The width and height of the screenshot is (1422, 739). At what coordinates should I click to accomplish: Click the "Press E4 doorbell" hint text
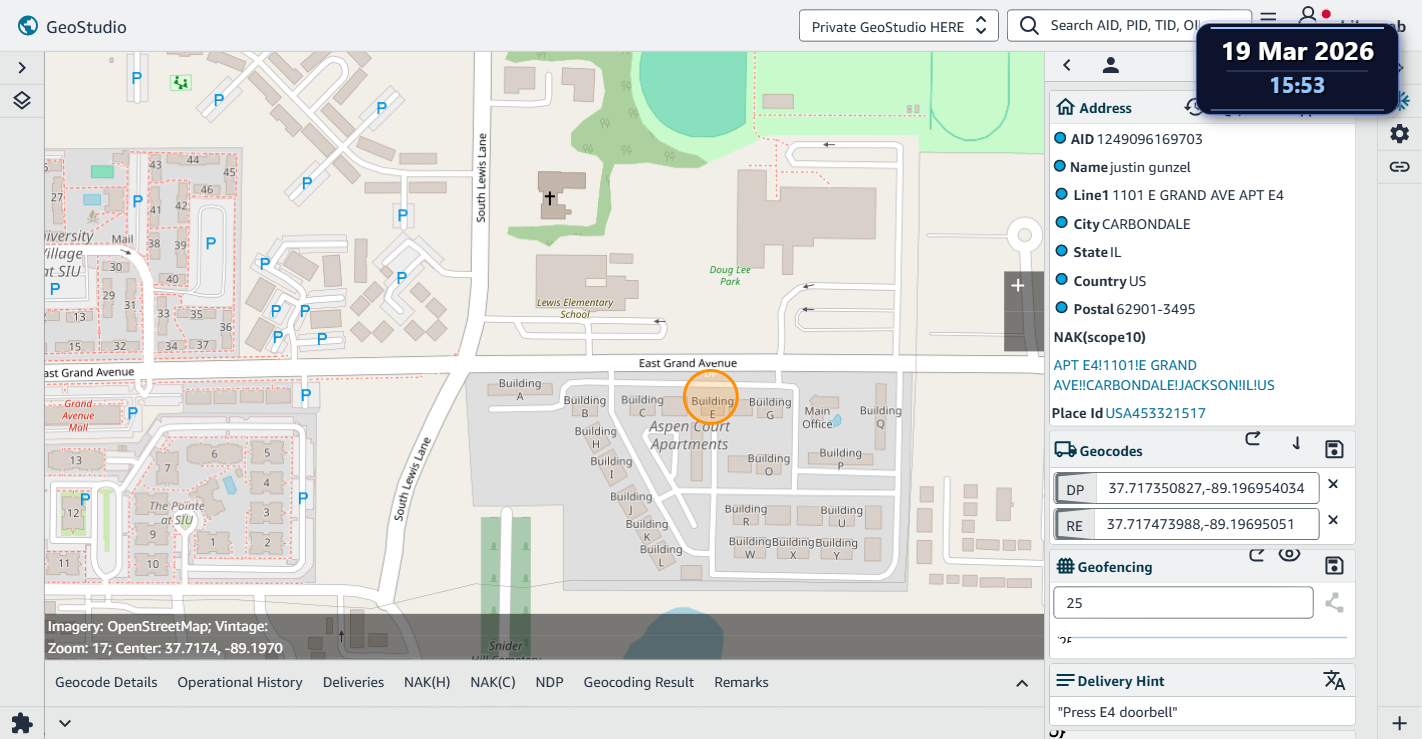tap(1118, 712)
